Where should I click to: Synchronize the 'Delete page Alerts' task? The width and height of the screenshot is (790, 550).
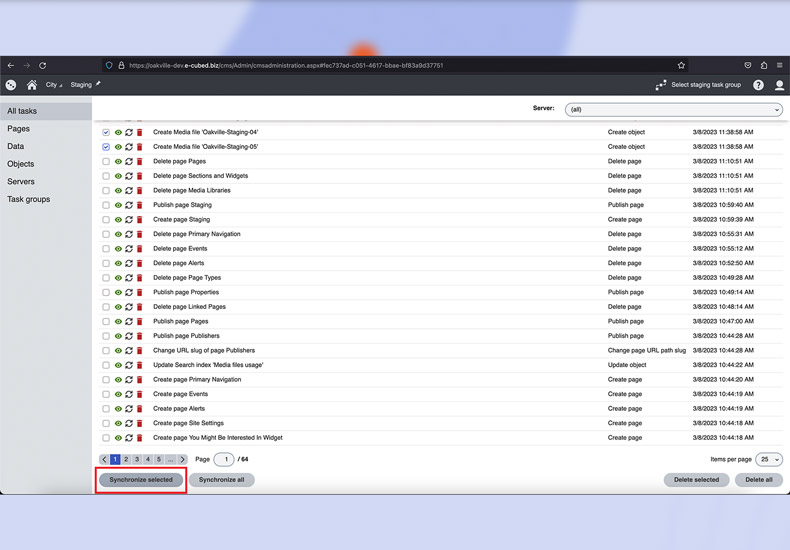click(129, 263)
